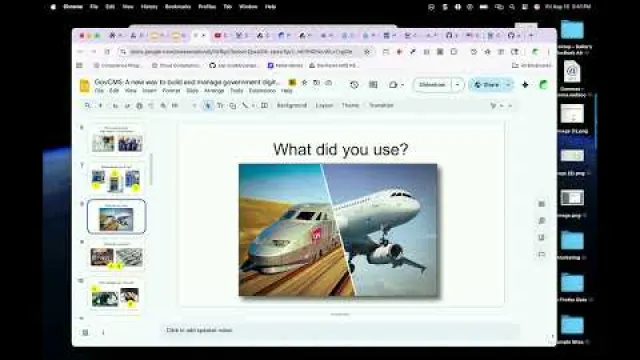640x360 pixels.
Task: Select the text box tool
Action: pos(220,105)
